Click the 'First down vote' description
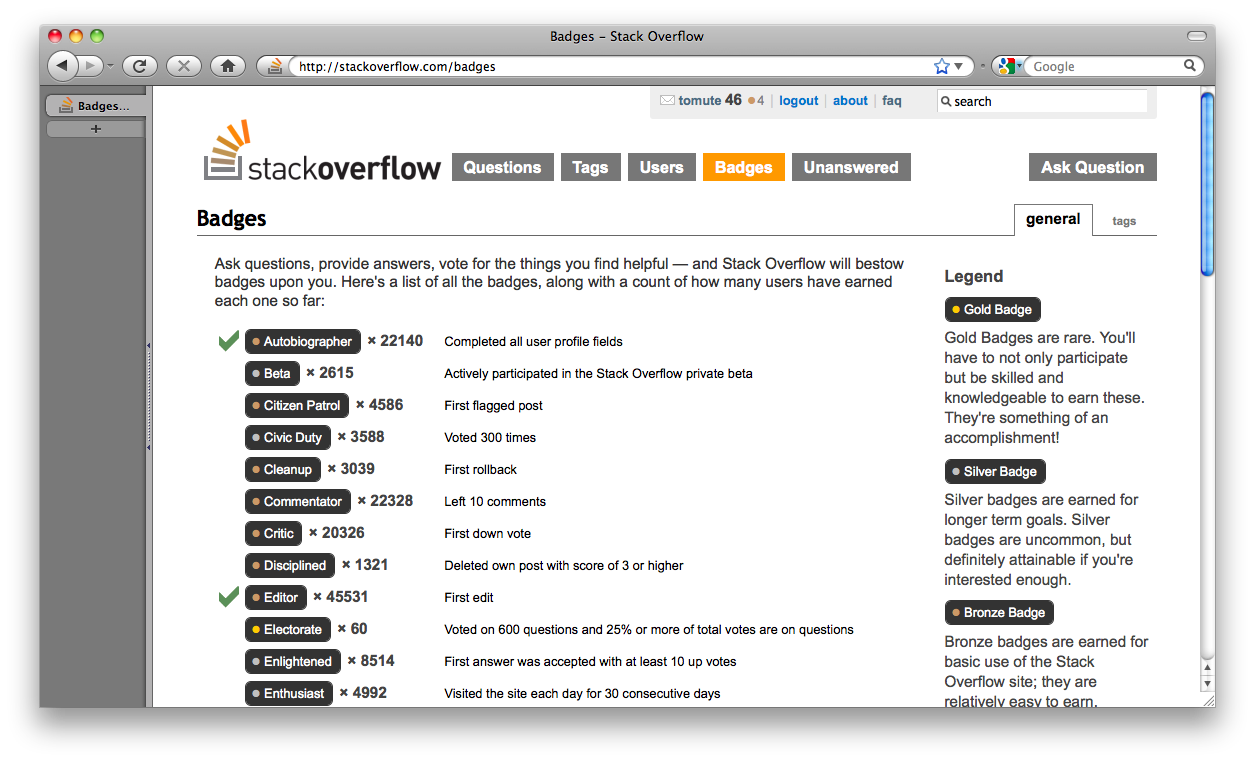Screen dimensions: 1255x762 [488, 534]
